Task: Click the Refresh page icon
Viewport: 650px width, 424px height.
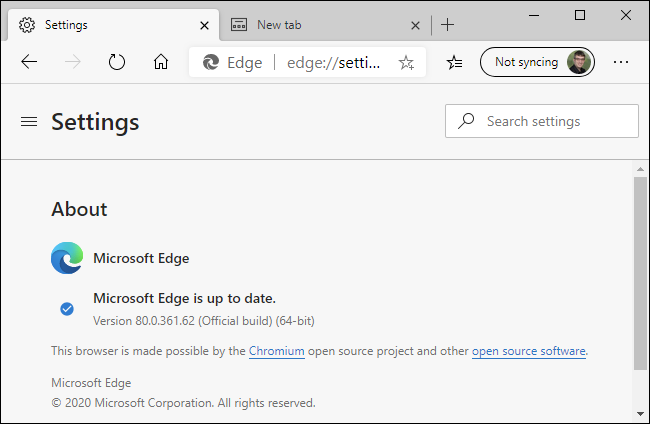Action: pos(117,62)
